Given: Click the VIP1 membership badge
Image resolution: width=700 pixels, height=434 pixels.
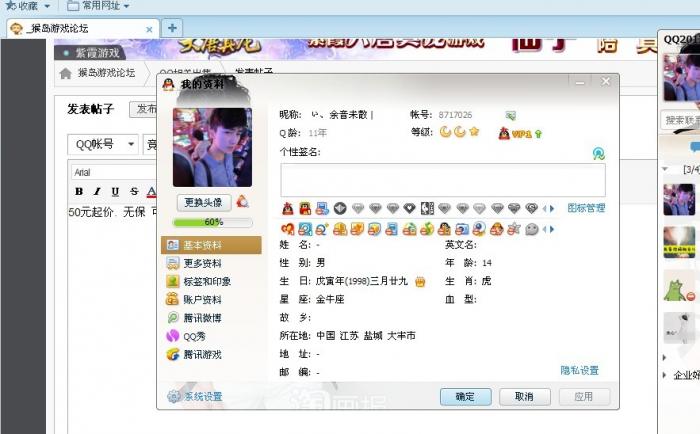Looking at the screenshot, I should point(515,134).
